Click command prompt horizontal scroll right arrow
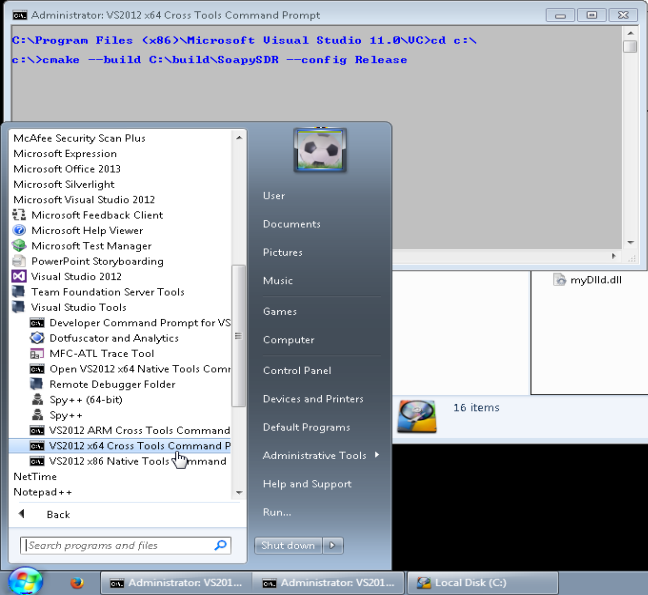The height and width of the screenshot is (595, 648). [x=614, y=256]
